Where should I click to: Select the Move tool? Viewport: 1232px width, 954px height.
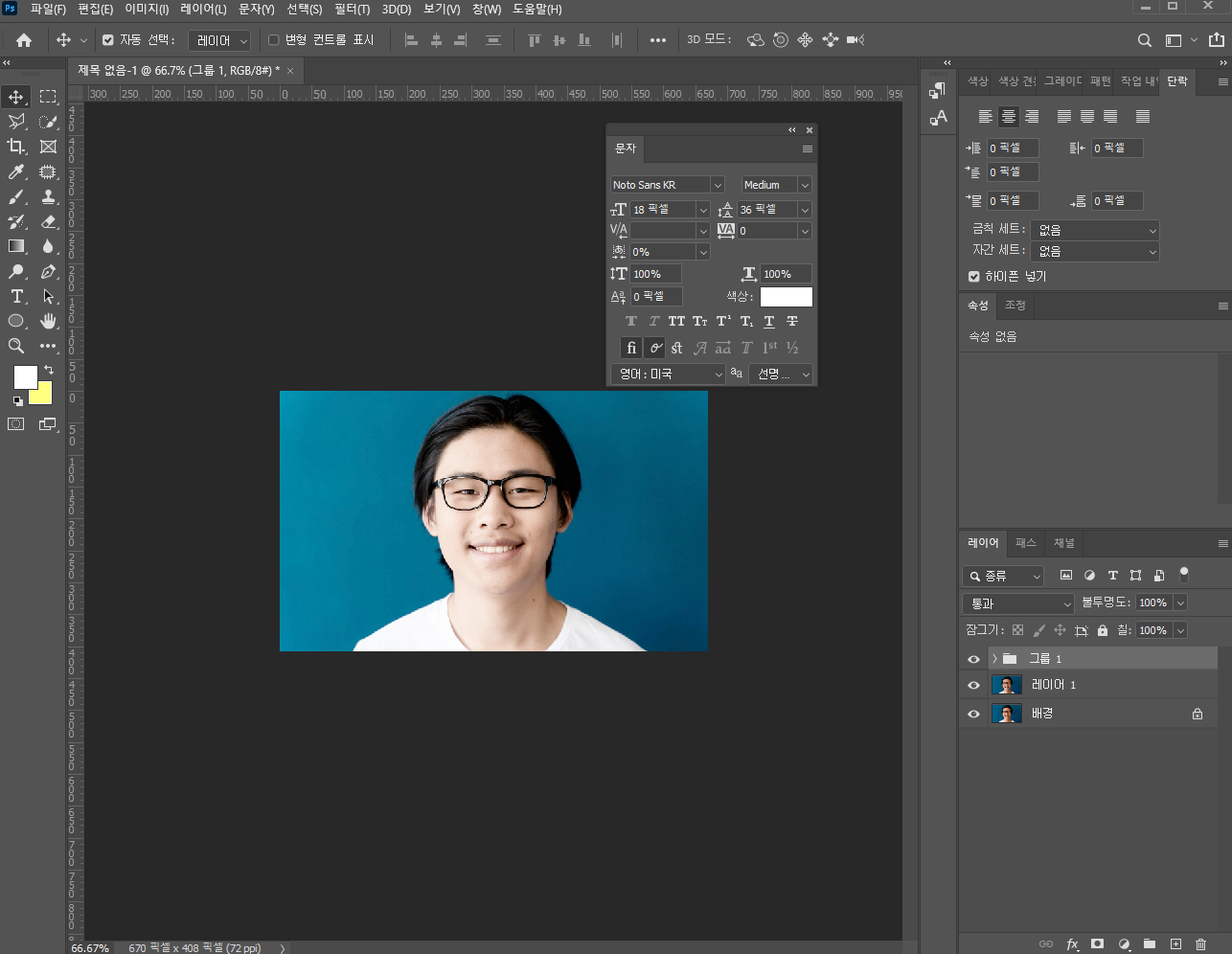coord(16,97)
